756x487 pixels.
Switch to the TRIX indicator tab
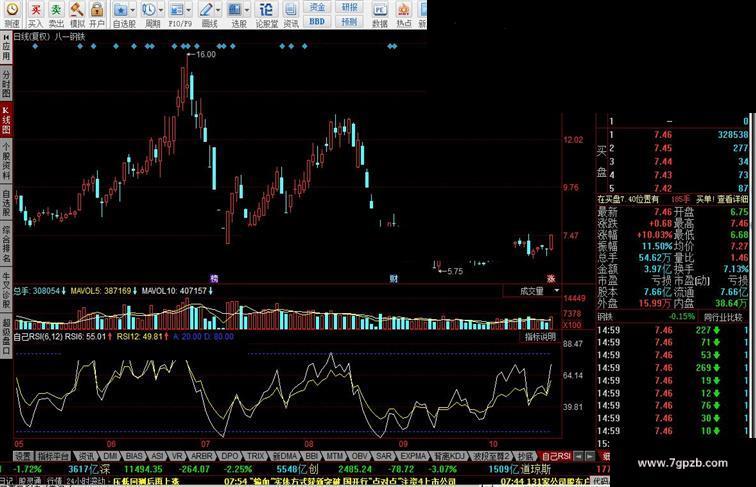tap(256, 456)
